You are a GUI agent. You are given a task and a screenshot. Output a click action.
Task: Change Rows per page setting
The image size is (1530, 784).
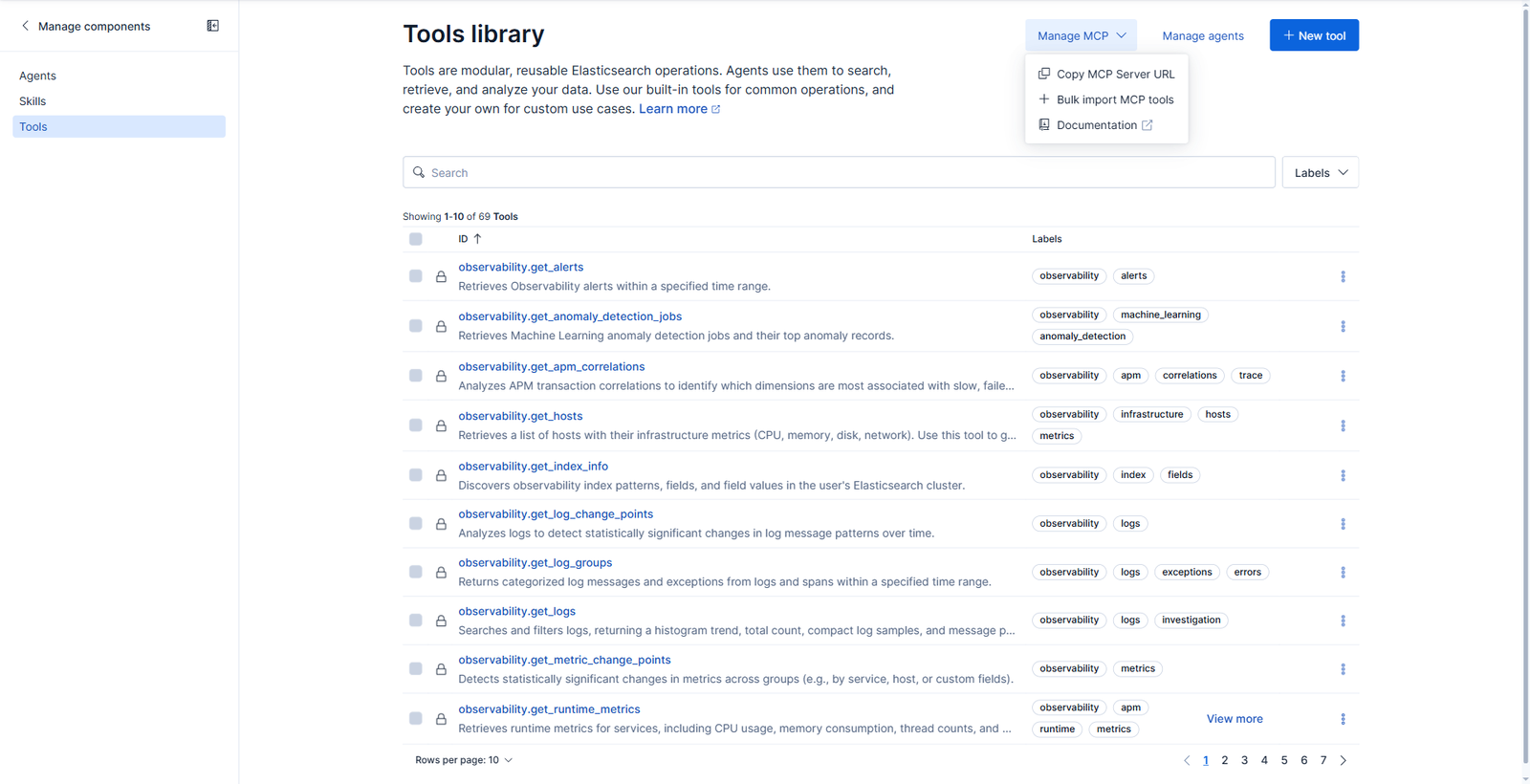(x=464, y=760)
